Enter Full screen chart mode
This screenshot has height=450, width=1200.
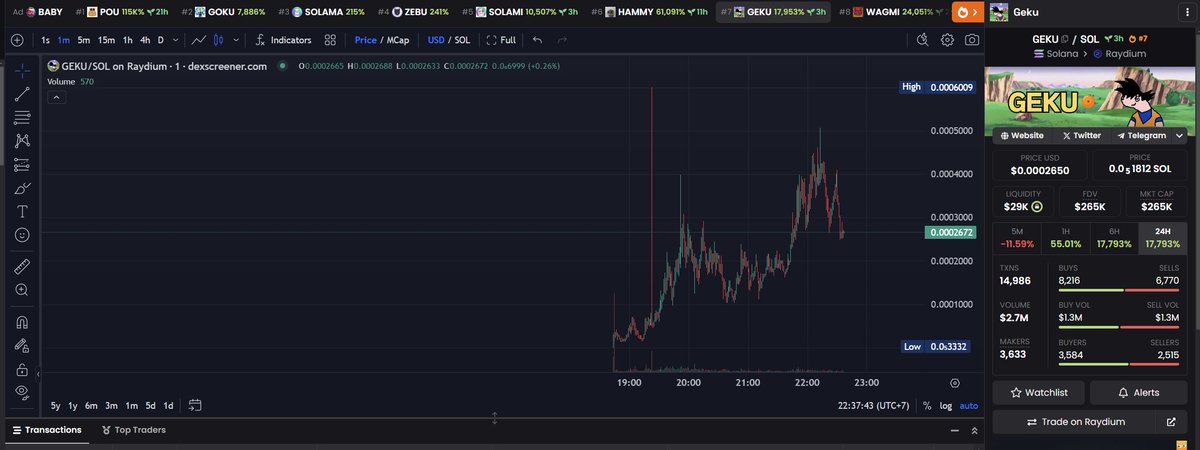coord(501,40)
